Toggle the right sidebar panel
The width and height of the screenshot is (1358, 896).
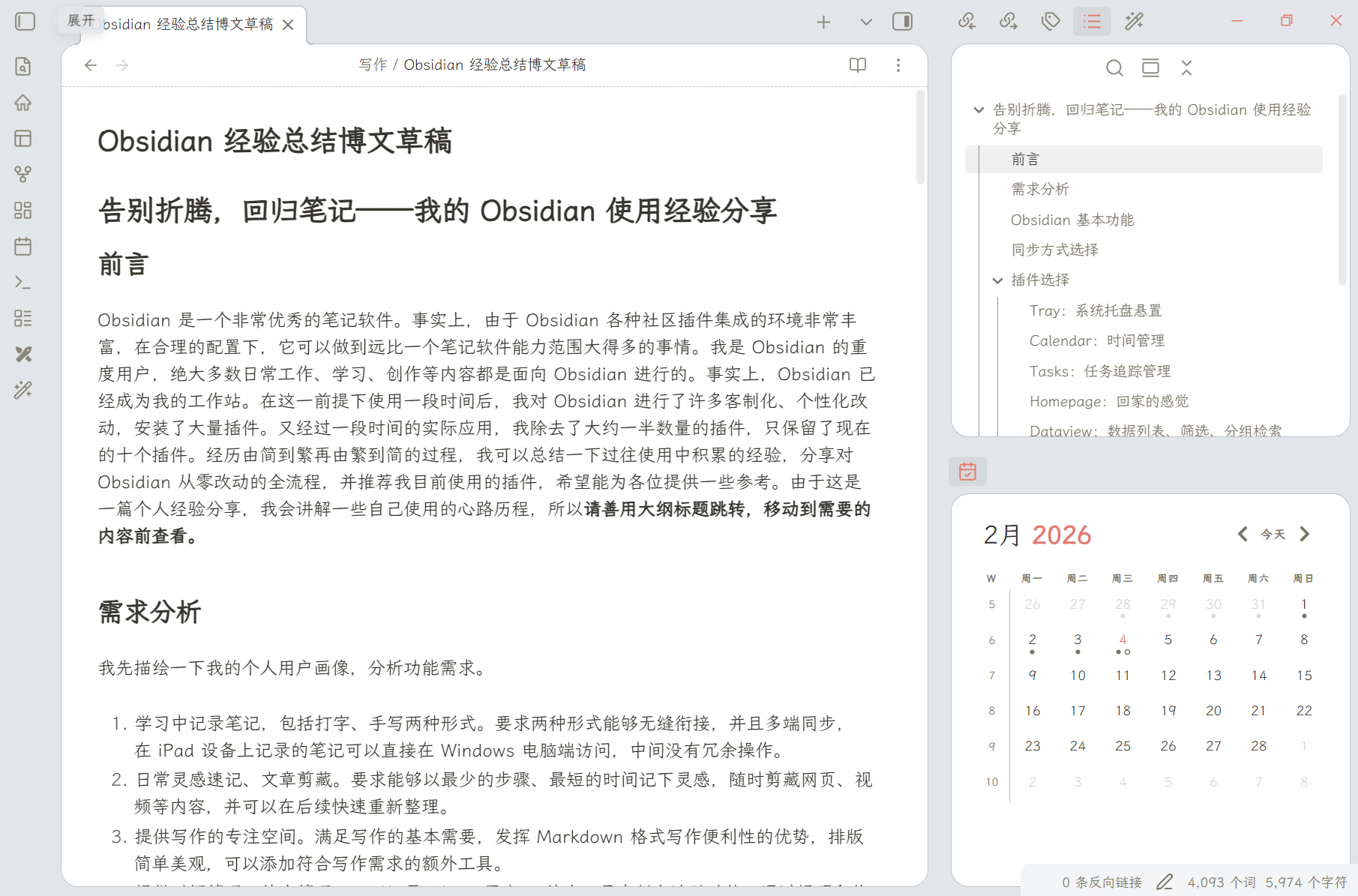pyautogui.click(x=902, y=22)
